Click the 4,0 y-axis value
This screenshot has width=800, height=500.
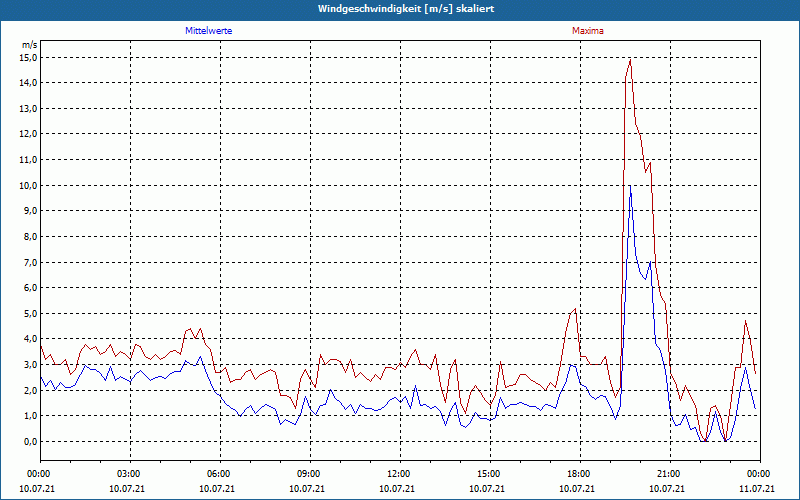point(31,339)
